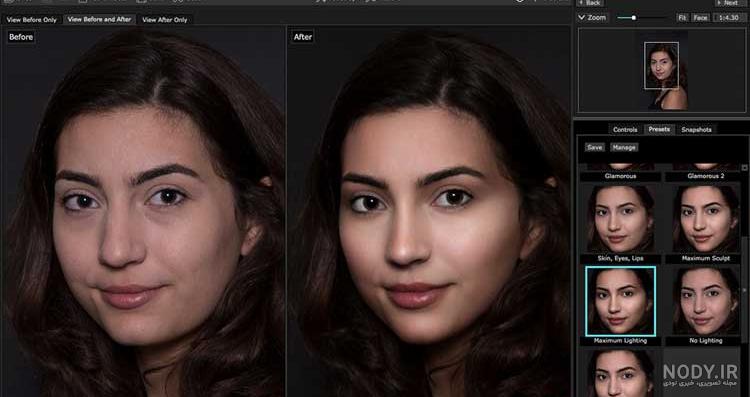Switch to the Controls tab
750x397 pixels.
click(625, 130)
